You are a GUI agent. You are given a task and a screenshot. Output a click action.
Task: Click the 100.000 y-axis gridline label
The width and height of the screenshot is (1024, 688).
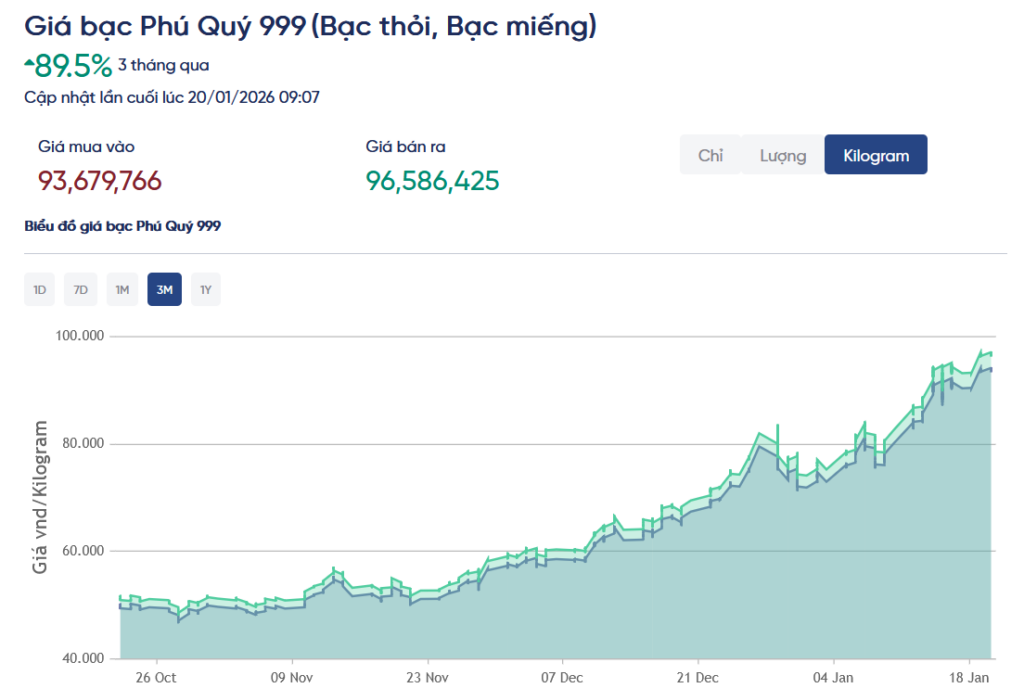point(80,336)
